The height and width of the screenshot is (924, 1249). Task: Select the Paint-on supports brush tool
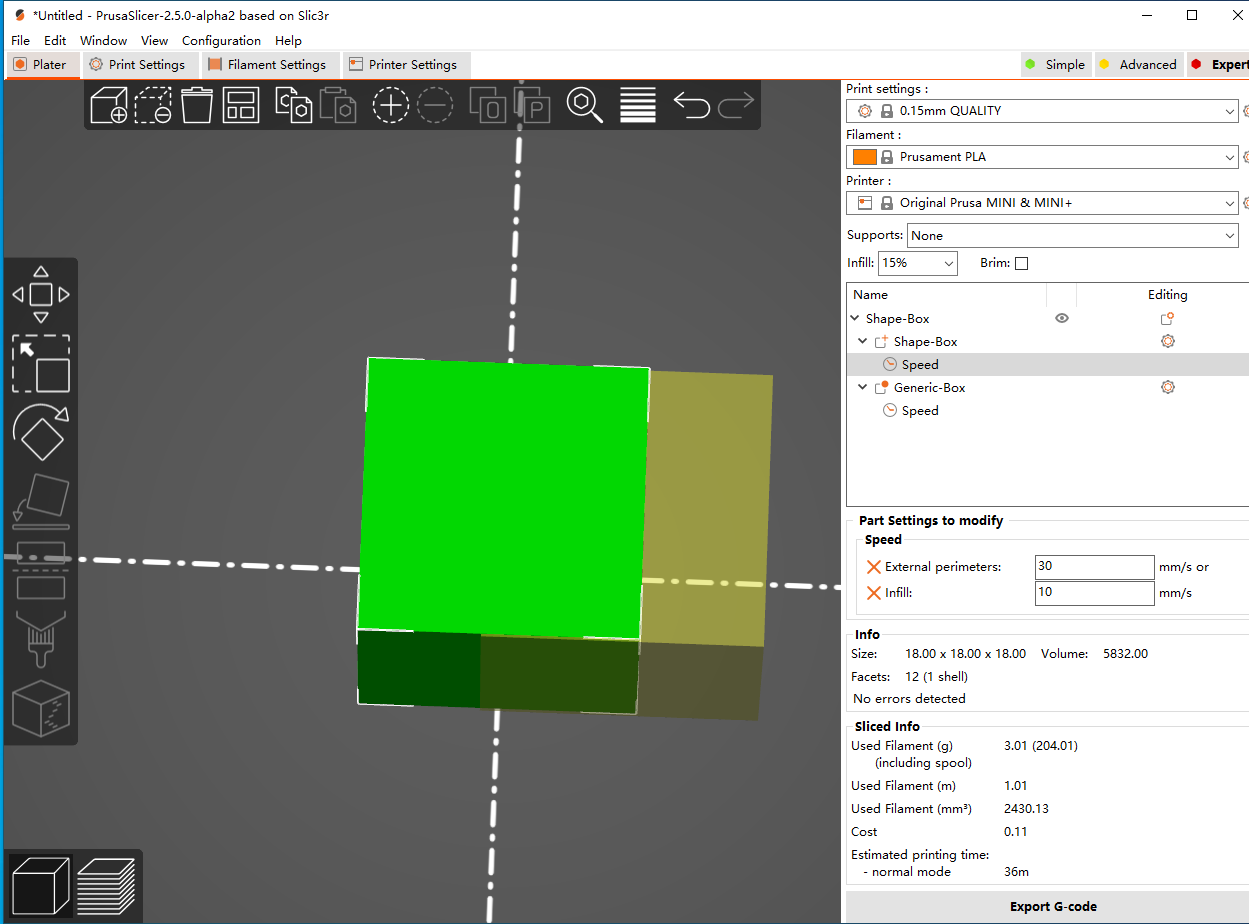(x=41, y=639)
